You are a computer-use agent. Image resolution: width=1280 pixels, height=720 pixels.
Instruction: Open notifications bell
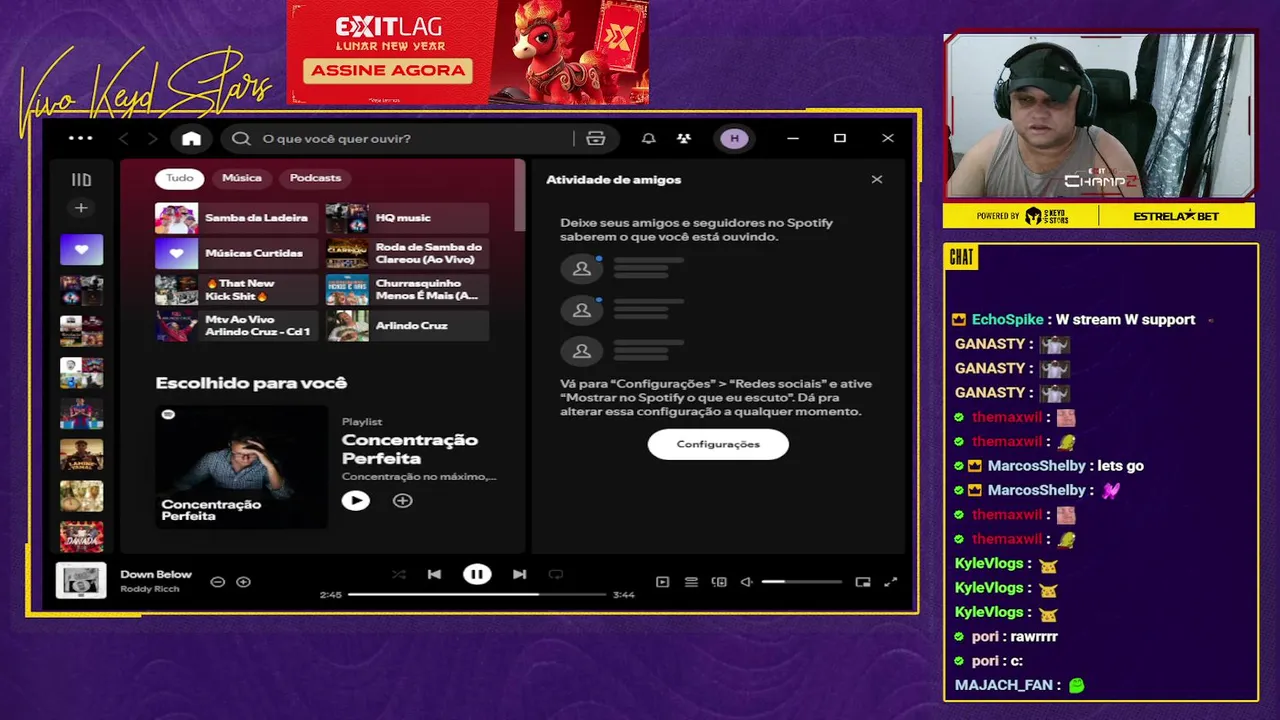648,139
